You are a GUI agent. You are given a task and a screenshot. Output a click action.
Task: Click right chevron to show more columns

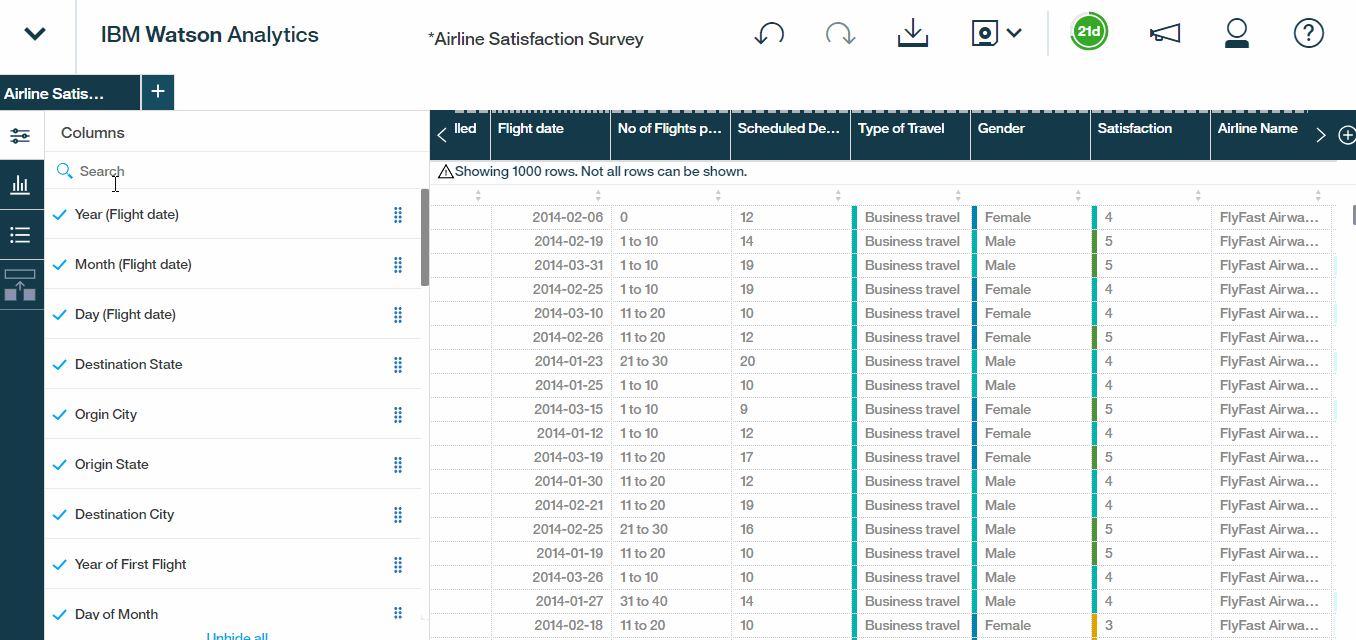click(x=1320, y=135)
